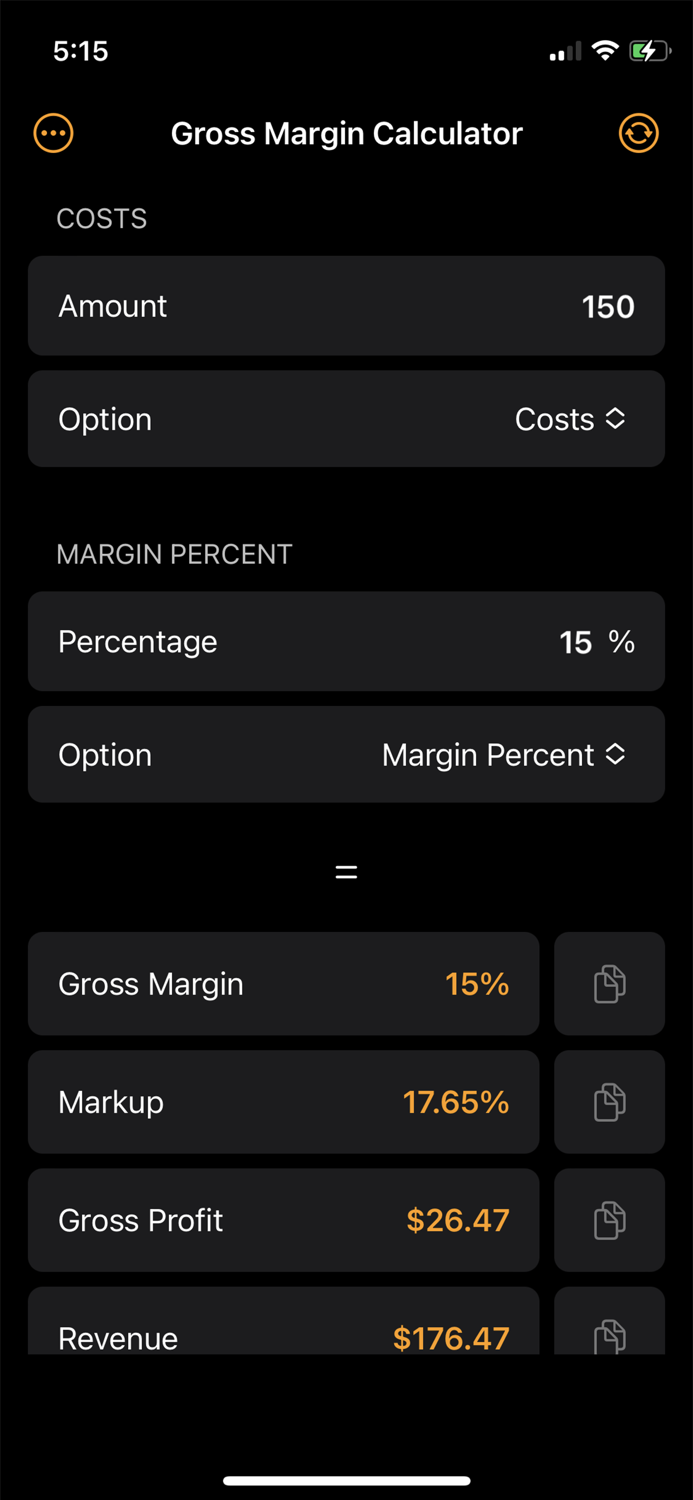Tap the equals sign between sections
The width and height of the screenshot is (693, 1500).
[346, 870]
